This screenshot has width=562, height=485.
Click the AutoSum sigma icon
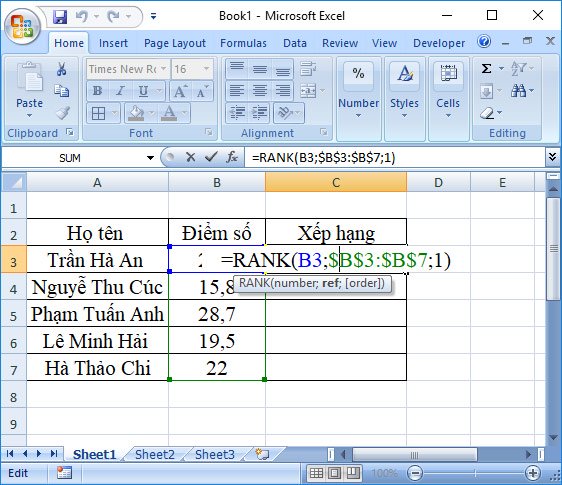point(486,68)
